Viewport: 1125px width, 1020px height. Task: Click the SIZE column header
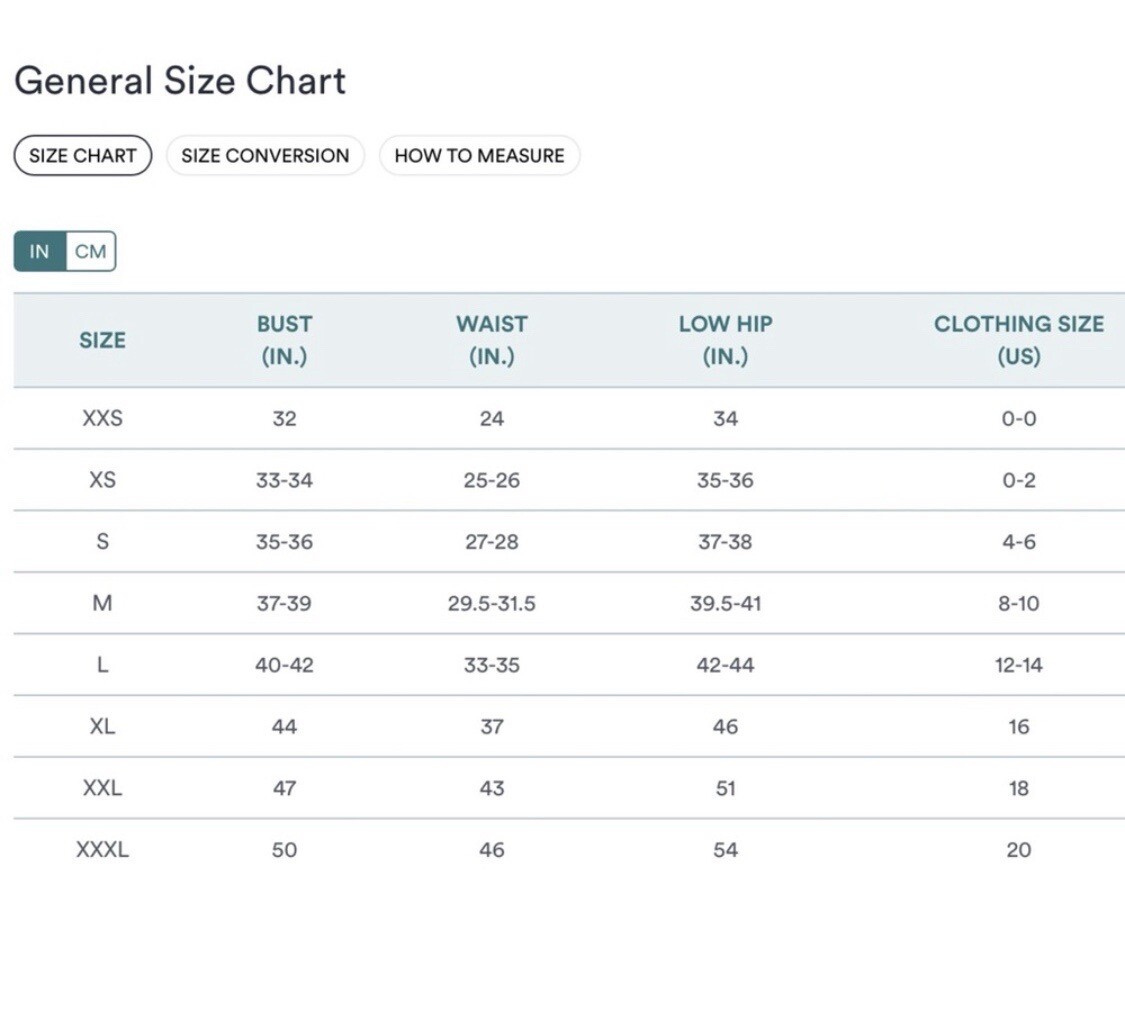pyautogui.click(x=102, y=340)
